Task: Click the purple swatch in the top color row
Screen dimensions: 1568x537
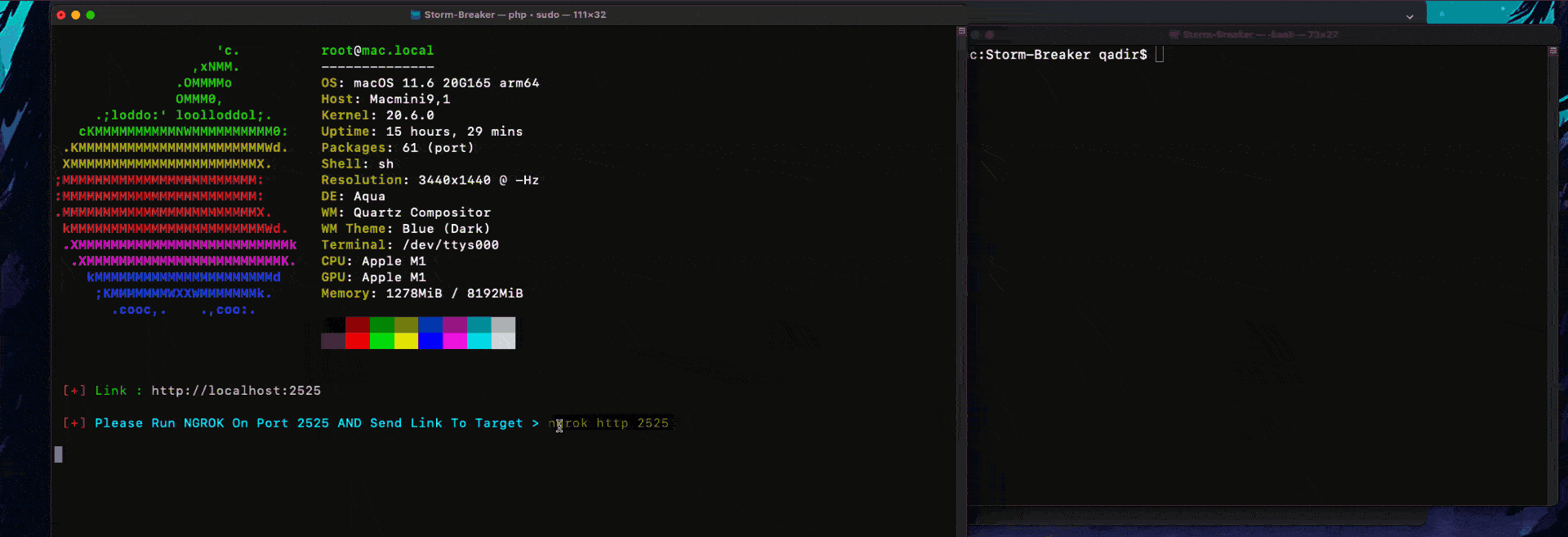Action: [455, 325]
